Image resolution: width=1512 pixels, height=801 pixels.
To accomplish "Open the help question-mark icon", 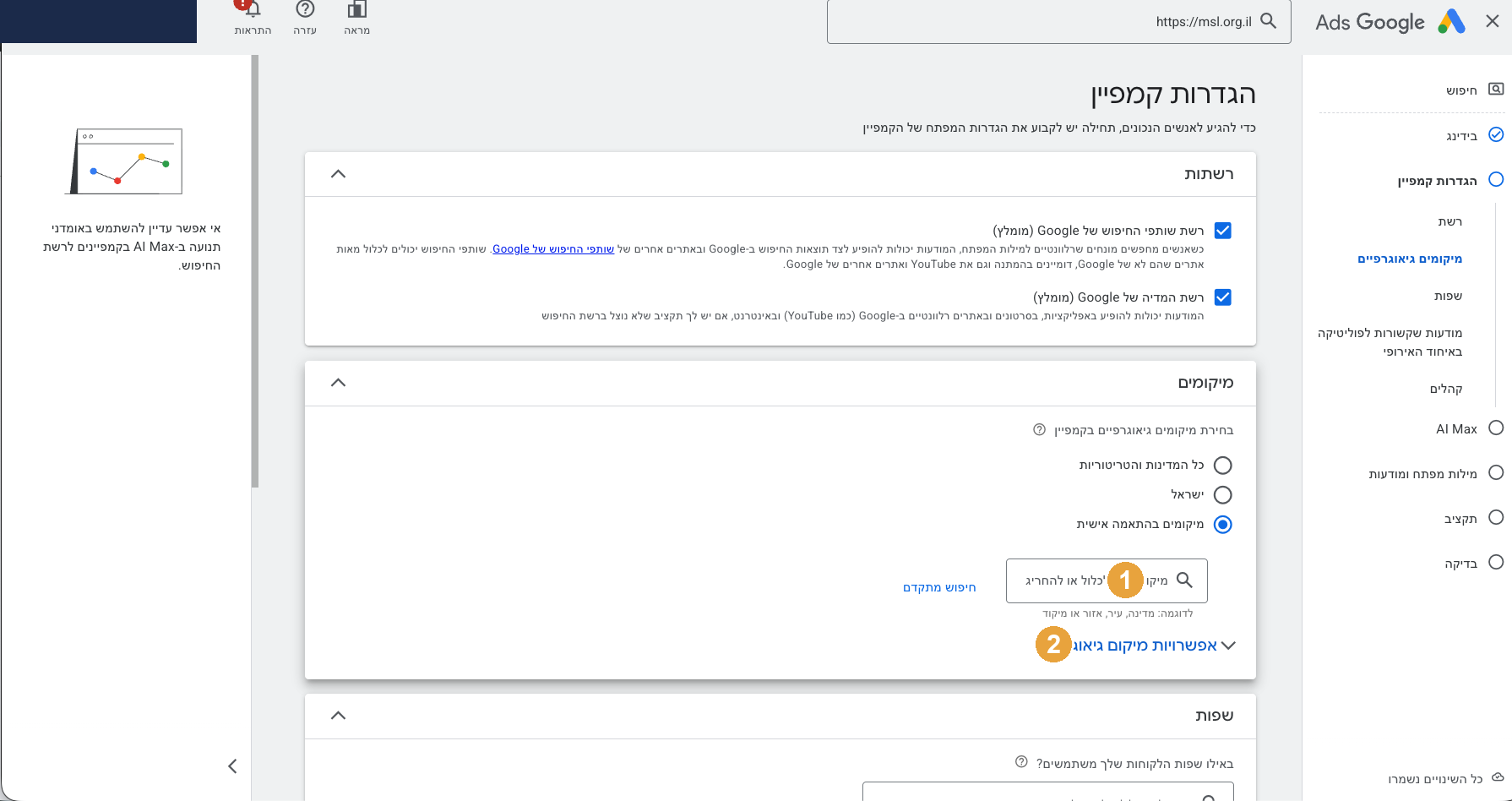I will (x=305, y=9).
